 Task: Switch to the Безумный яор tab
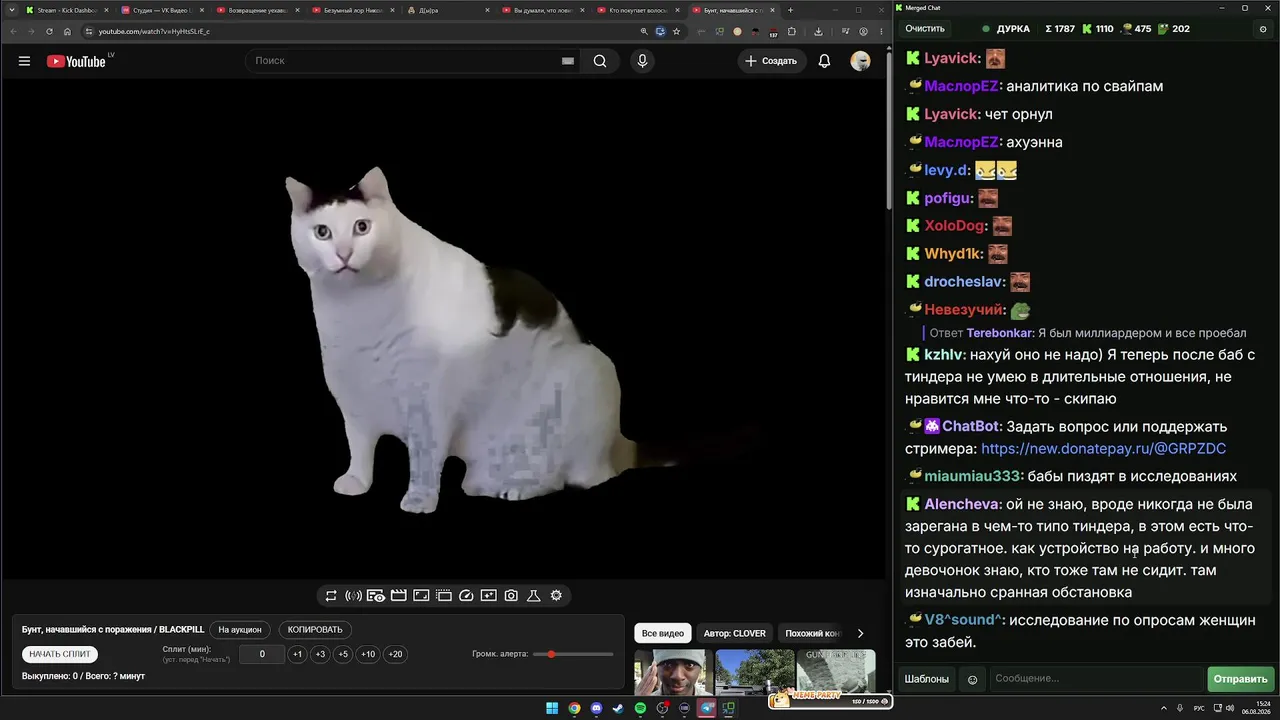tap(353, 10)
